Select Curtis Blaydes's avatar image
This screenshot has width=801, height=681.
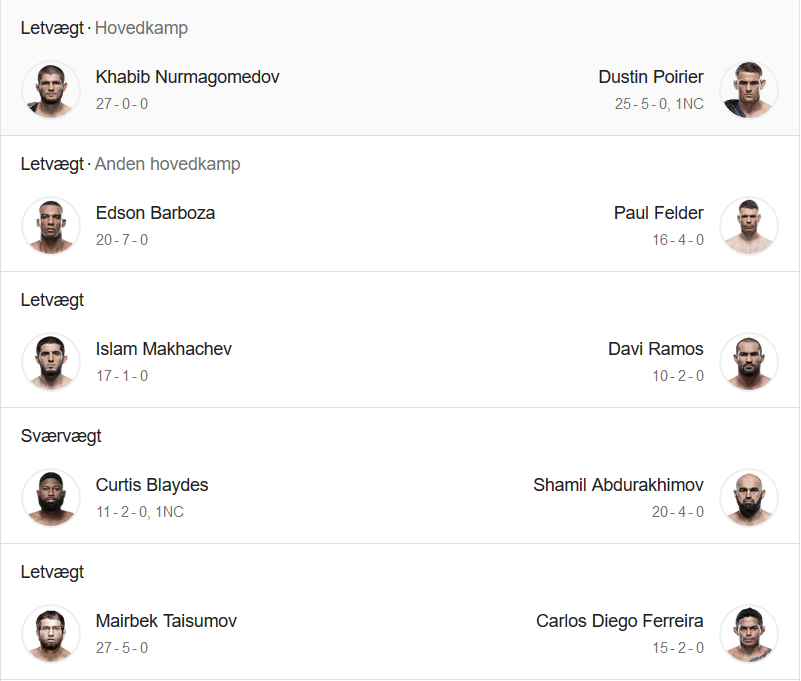pos(51,498)
